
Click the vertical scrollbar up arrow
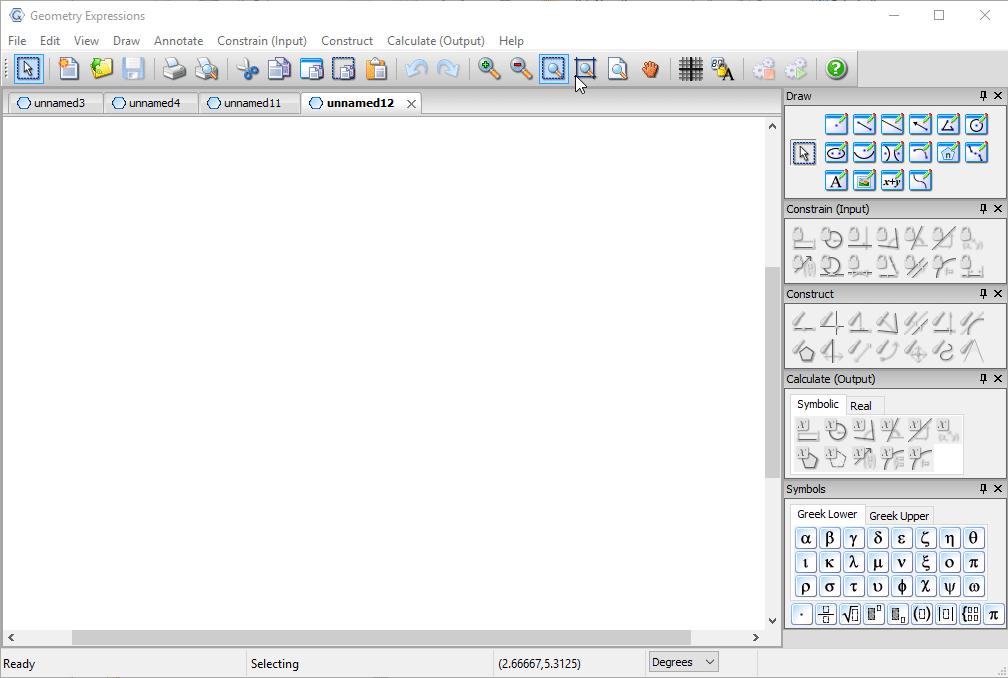(772, 127)
